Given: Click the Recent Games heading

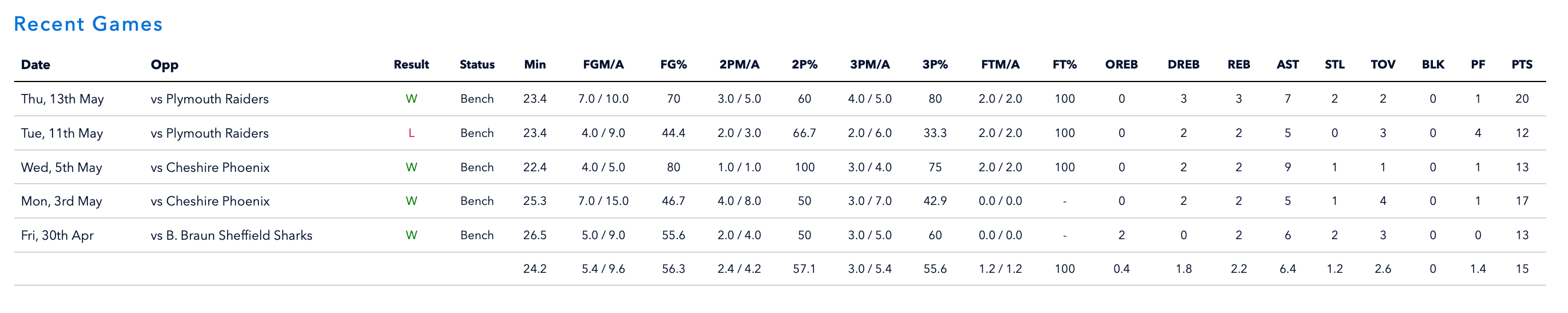Looking at the screenshot, I should [88, 24].
